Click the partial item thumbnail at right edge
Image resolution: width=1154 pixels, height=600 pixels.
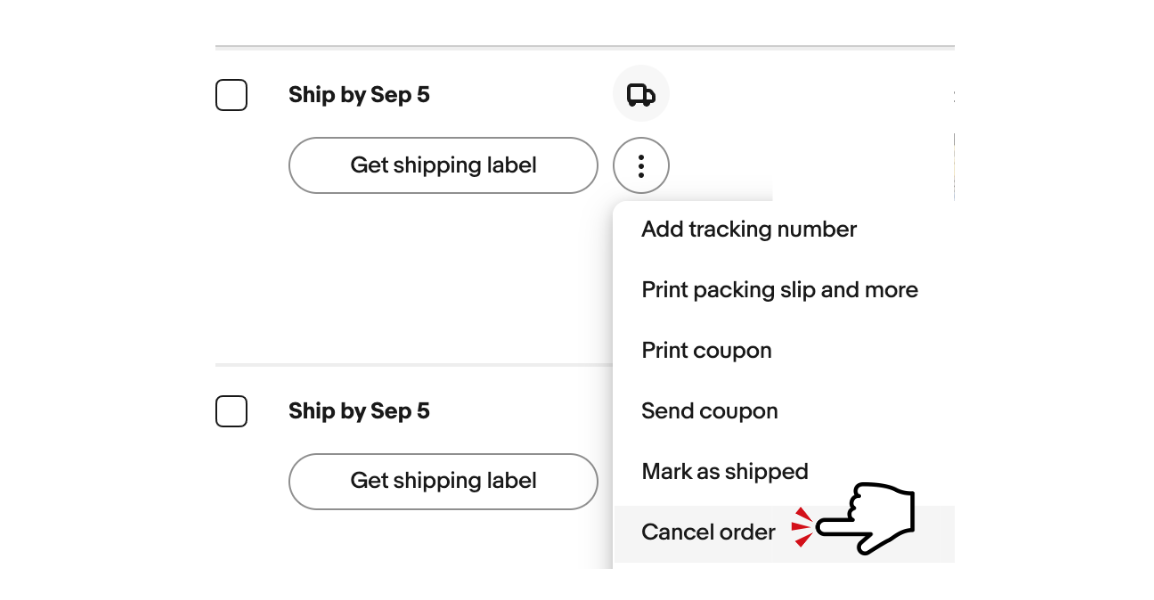[x=953, y=165]
